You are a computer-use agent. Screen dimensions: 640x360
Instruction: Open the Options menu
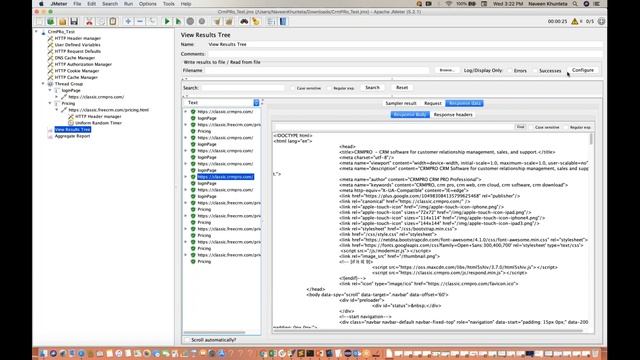(x=147, y=4)
